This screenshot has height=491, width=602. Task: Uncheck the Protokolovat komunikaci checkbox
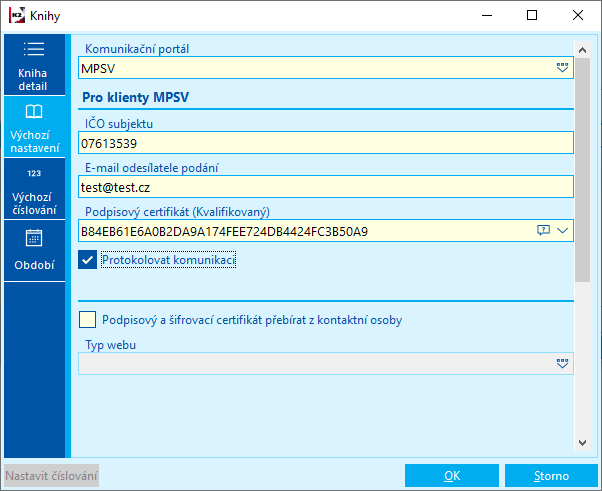pos(88,260)
